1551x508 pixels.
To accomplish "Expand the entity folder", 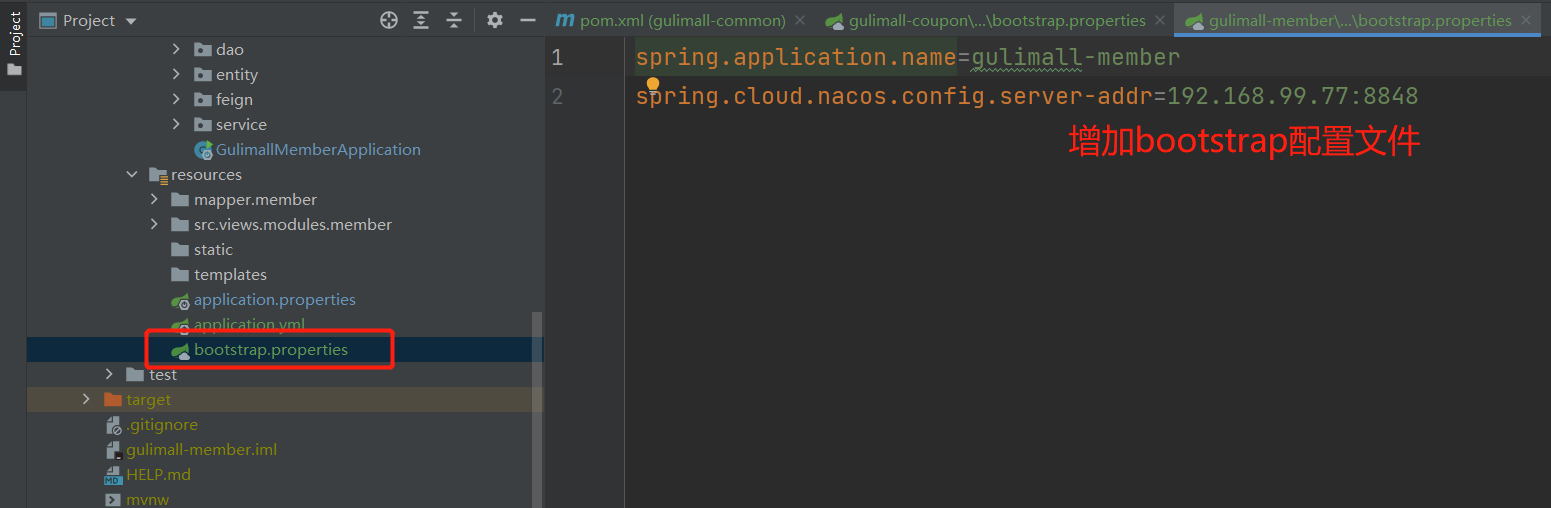I will click(176, 74).
